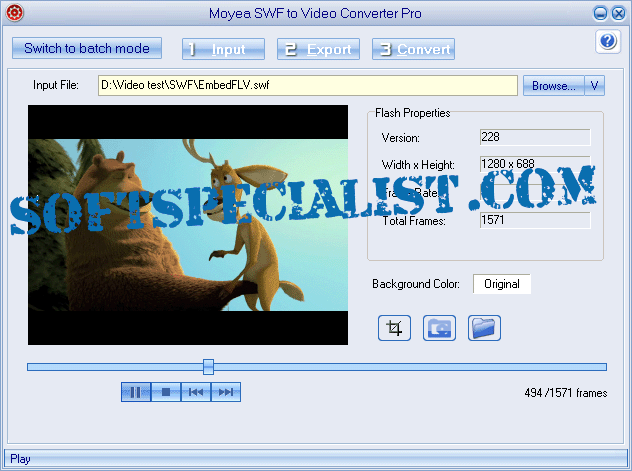Open the Convert step tab
The width and height of the screenshot is (632, 471).
tap(413, 49)
